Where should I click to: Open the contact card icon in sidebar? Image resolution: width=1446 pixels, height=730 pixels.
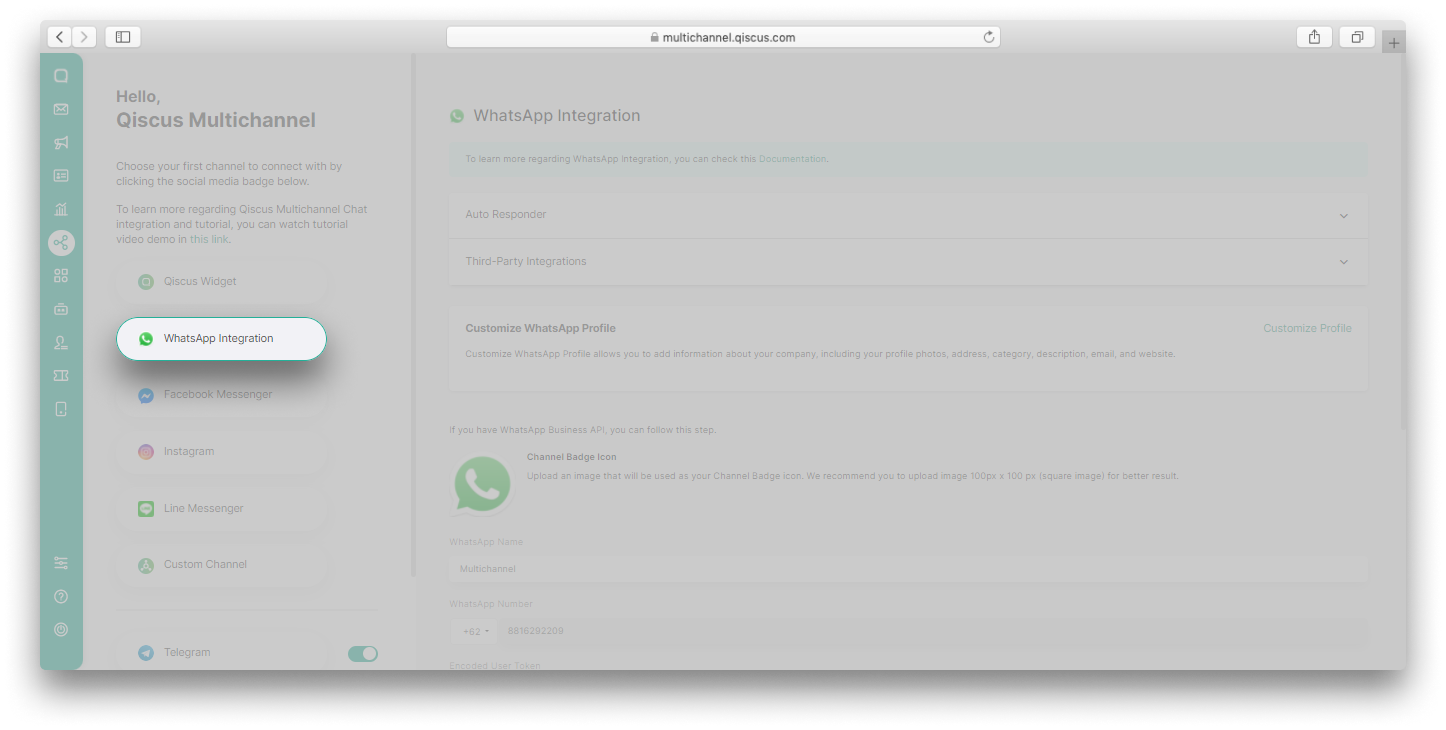[61, 175]
